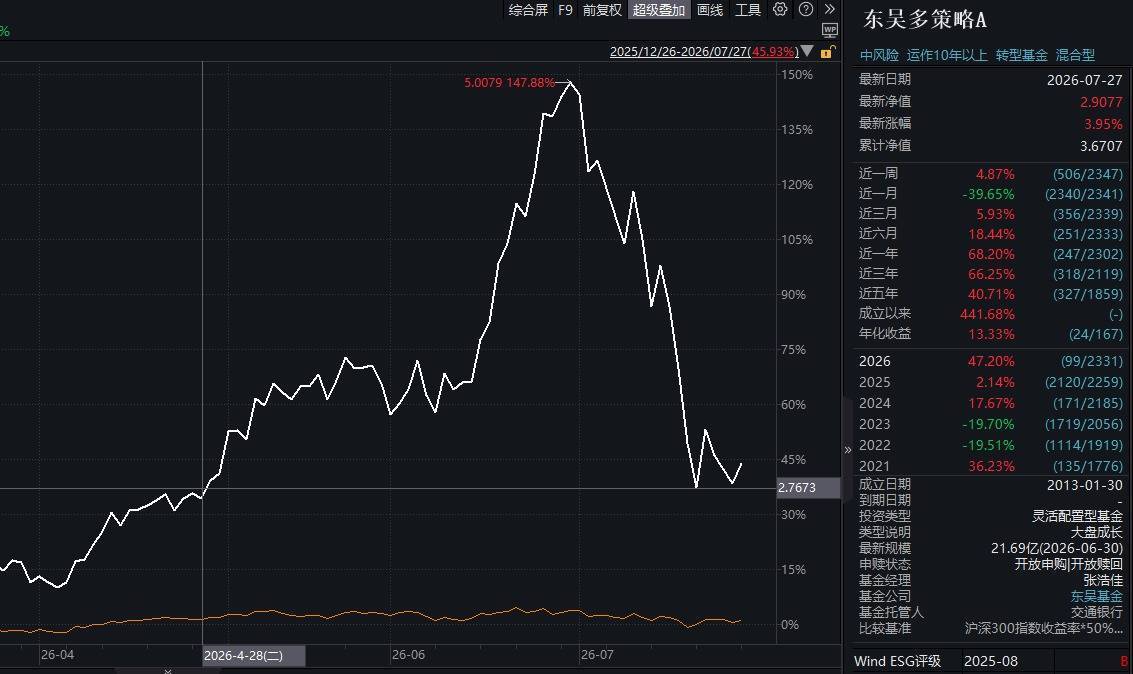The width and height of the screenshot is (1133, 674).
Task: Click the 成立以来 return 441.68%
Action: 987,314
